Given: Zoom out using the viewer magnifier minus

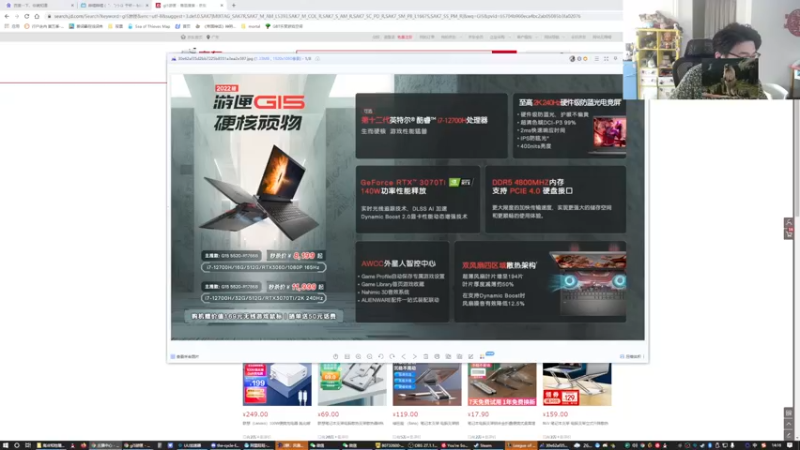Looking at the screenshot, I should point(369,357).
